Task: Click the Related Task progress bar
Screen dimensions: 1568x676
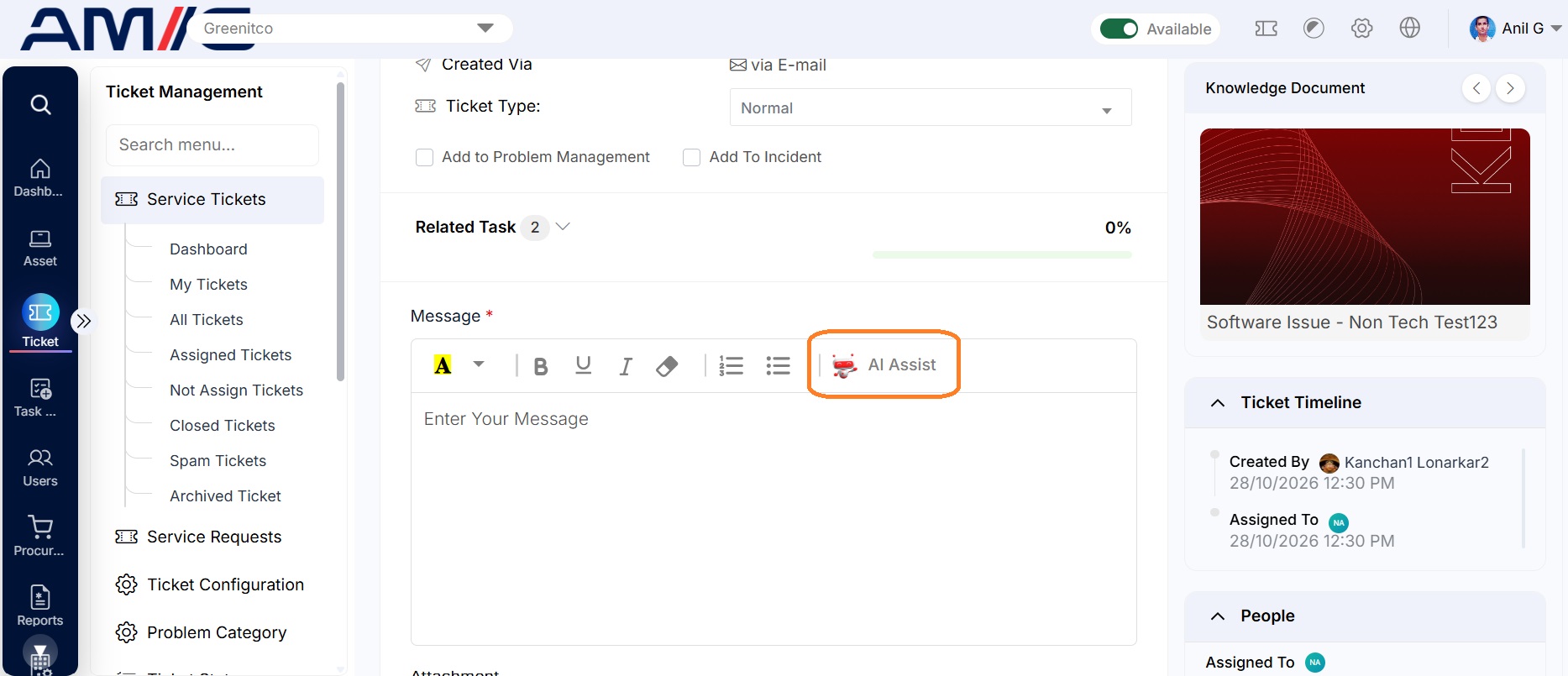Action: tap(1001, 254)
